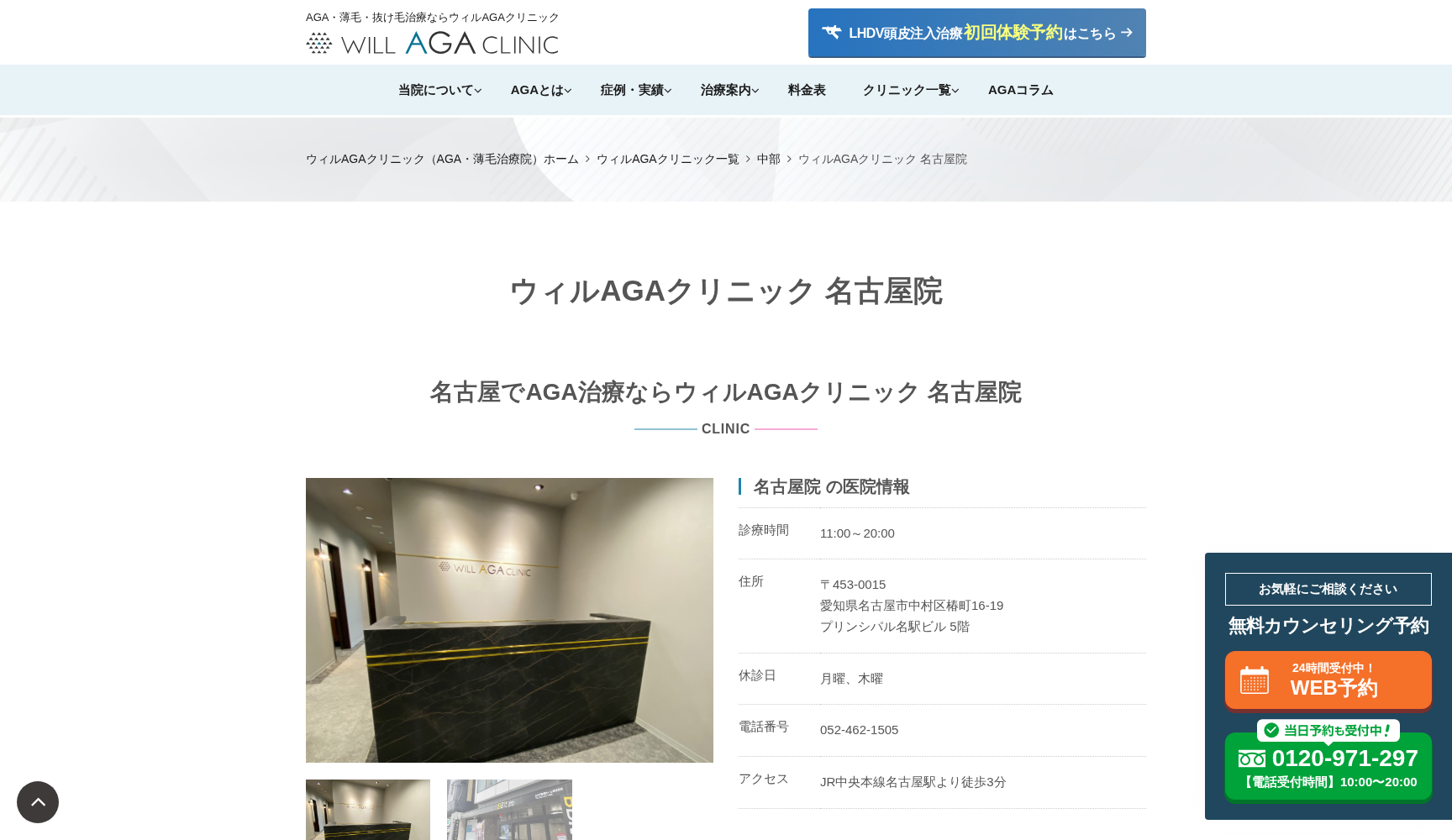Open the 料金表 page
This screenshot has height=840, width=1452.
pyautogui.click(x=806, y=90)
